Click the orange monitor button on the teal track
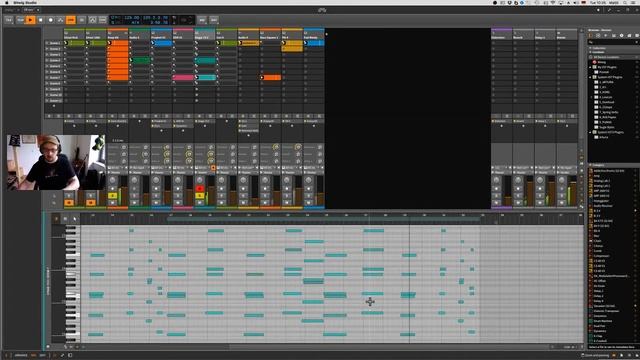This screenshot has width=640, height=360. point(213,168)
